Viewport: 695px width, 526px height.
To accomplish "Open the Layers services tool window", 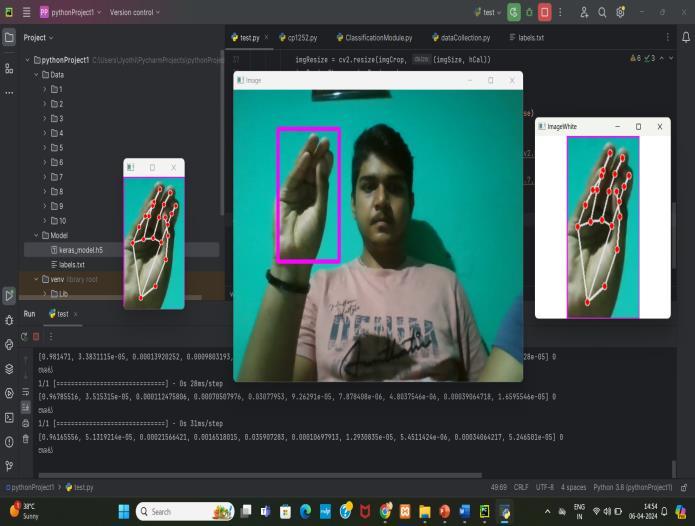I will (9, 369).
